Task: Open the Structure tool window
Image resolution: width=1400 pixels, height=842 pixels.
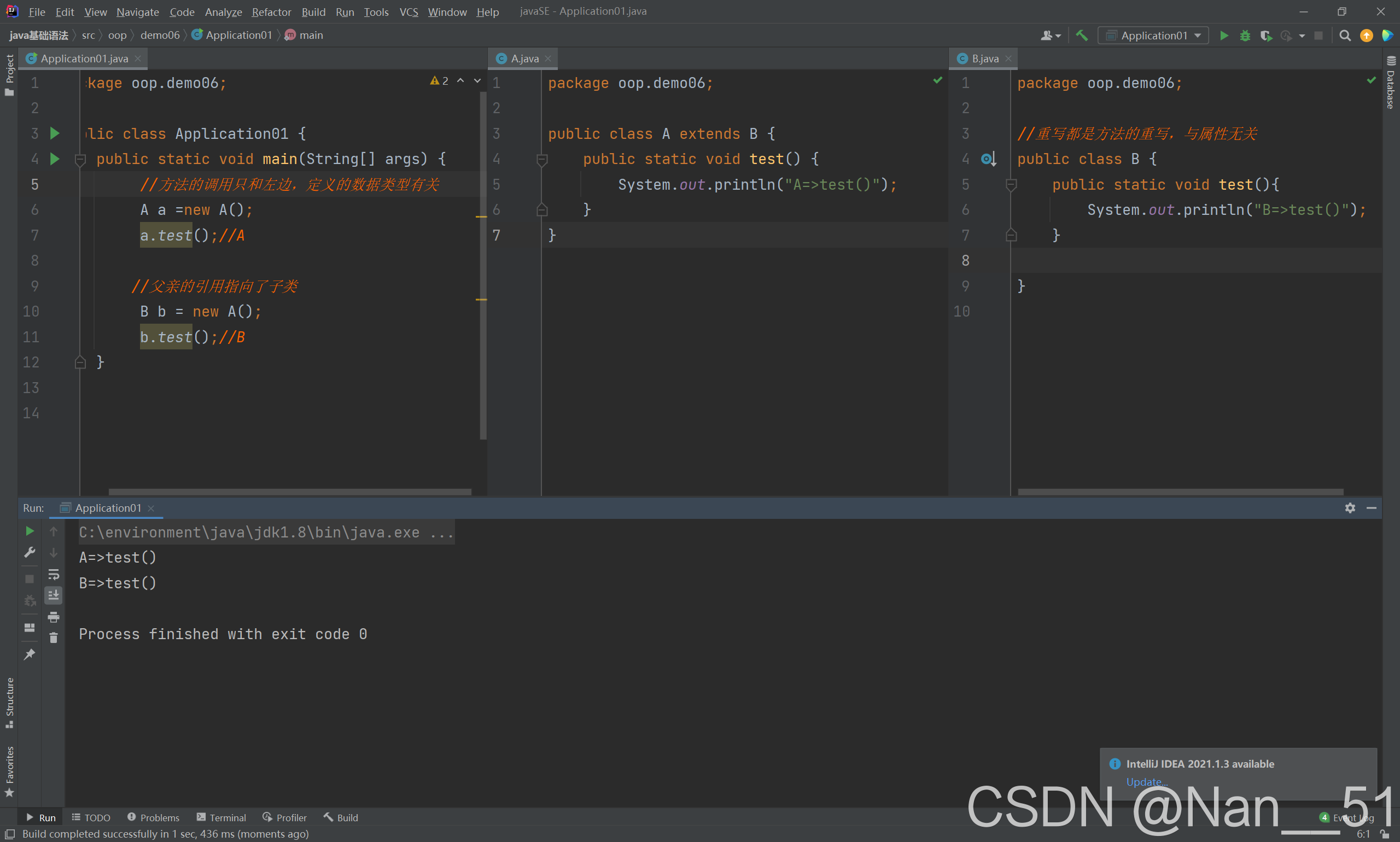Action: [x=9, y=703]
